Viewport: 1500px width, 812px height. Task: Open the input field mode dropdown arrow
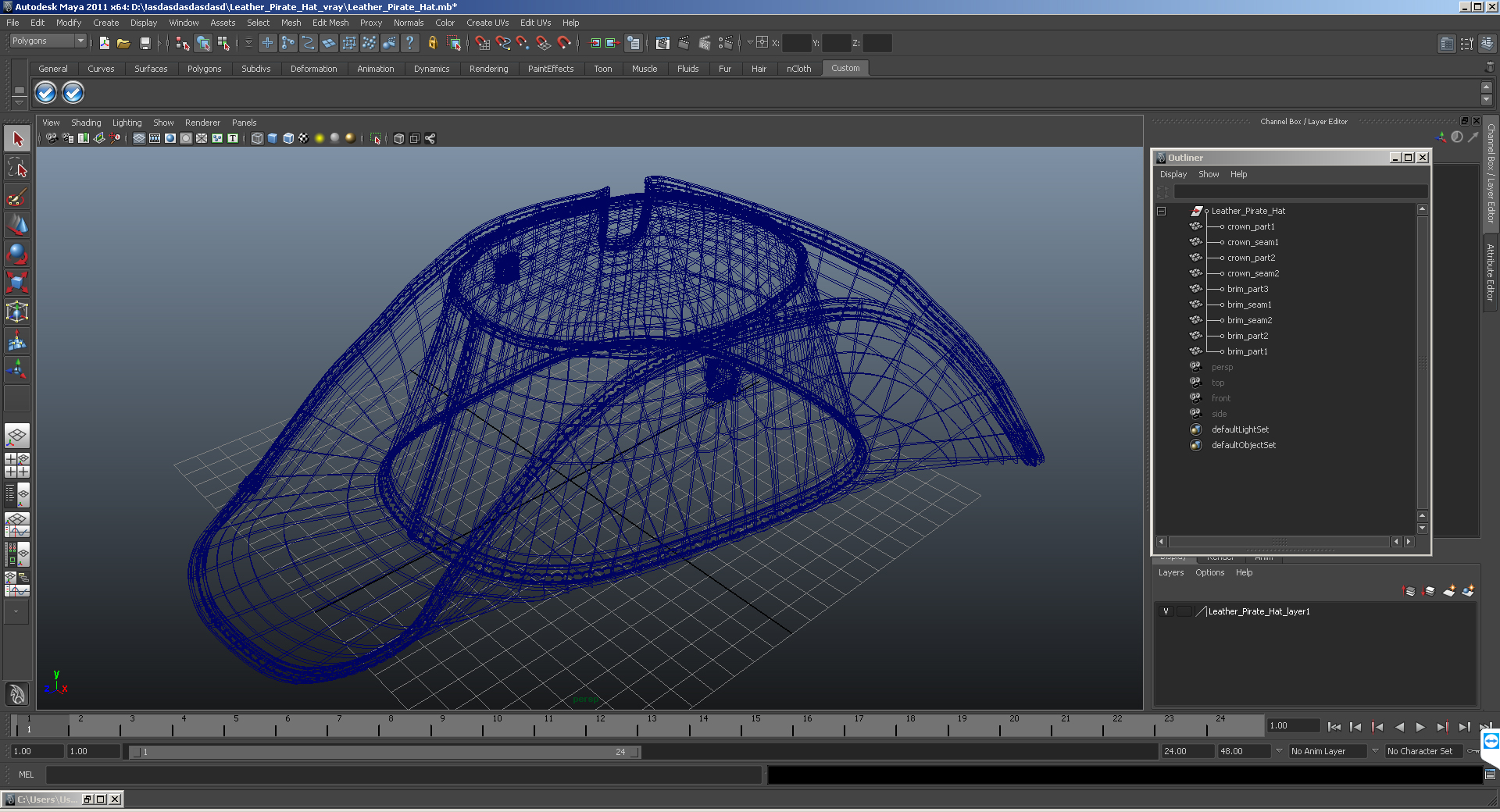tap(749, 43)
